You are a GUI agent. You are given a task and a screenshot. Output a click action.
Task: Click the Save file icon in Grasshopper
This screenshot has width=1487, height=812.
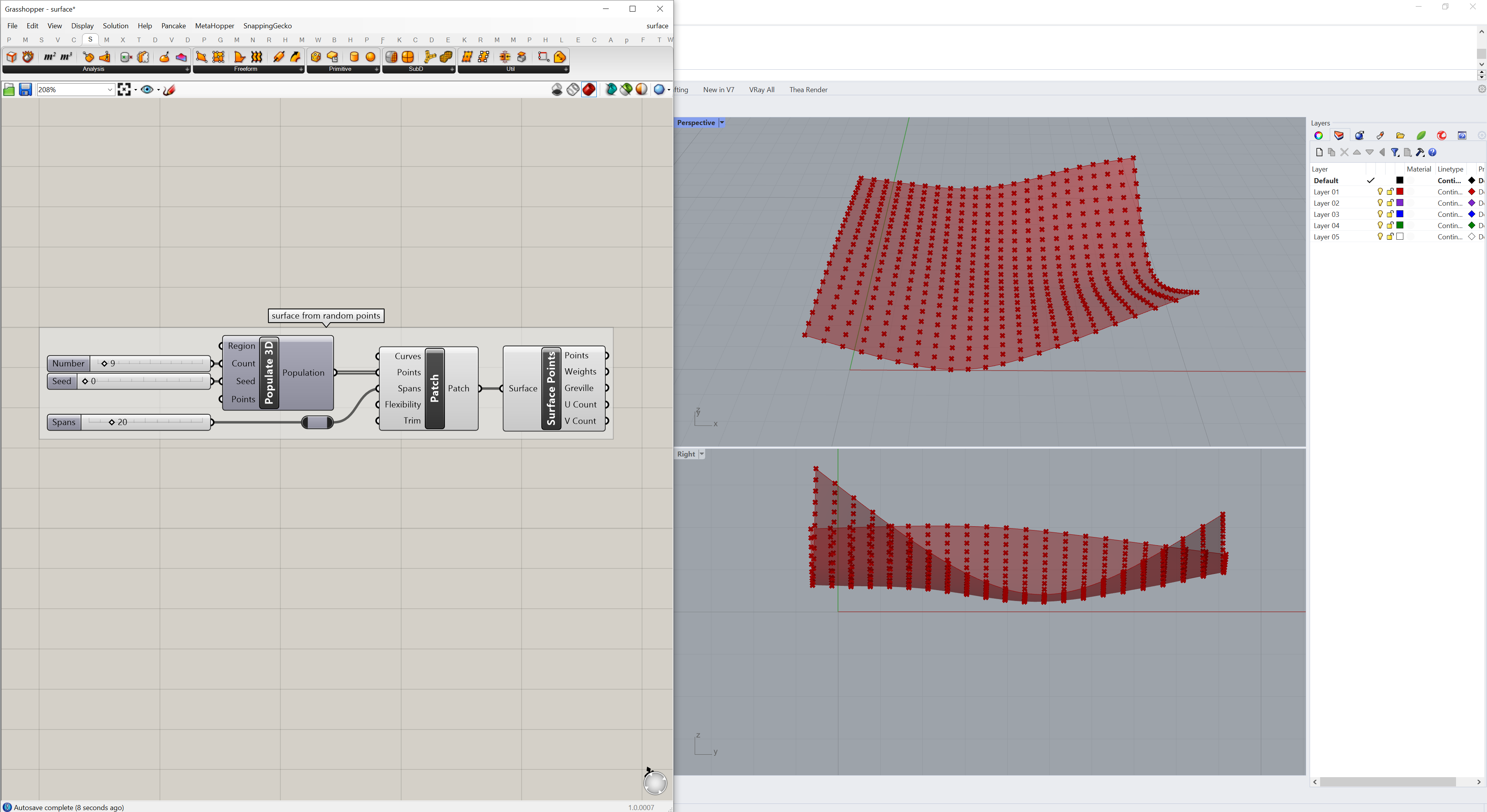26,89
